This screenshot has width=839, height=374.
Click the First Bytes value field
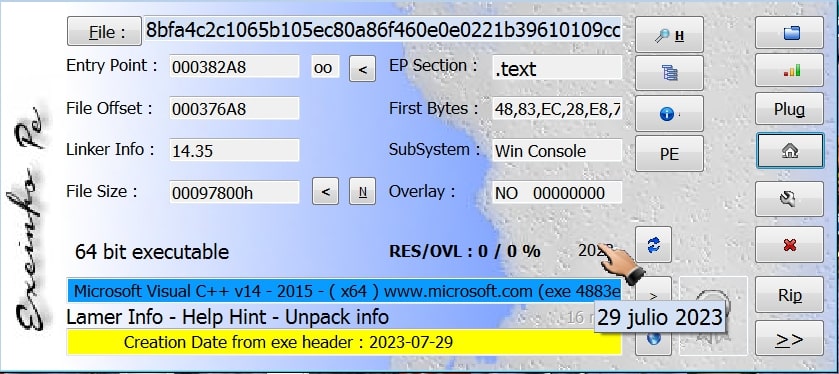click(x=557, y=109)
